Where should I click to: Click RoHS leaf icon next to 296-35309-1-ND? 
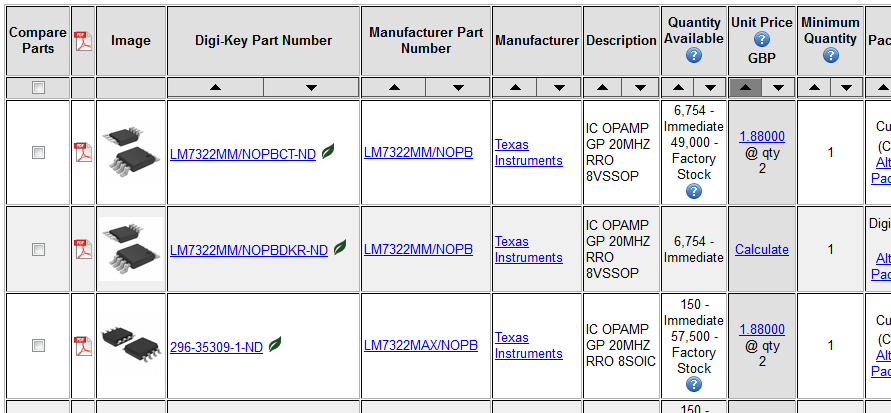[x=274, y=344]
